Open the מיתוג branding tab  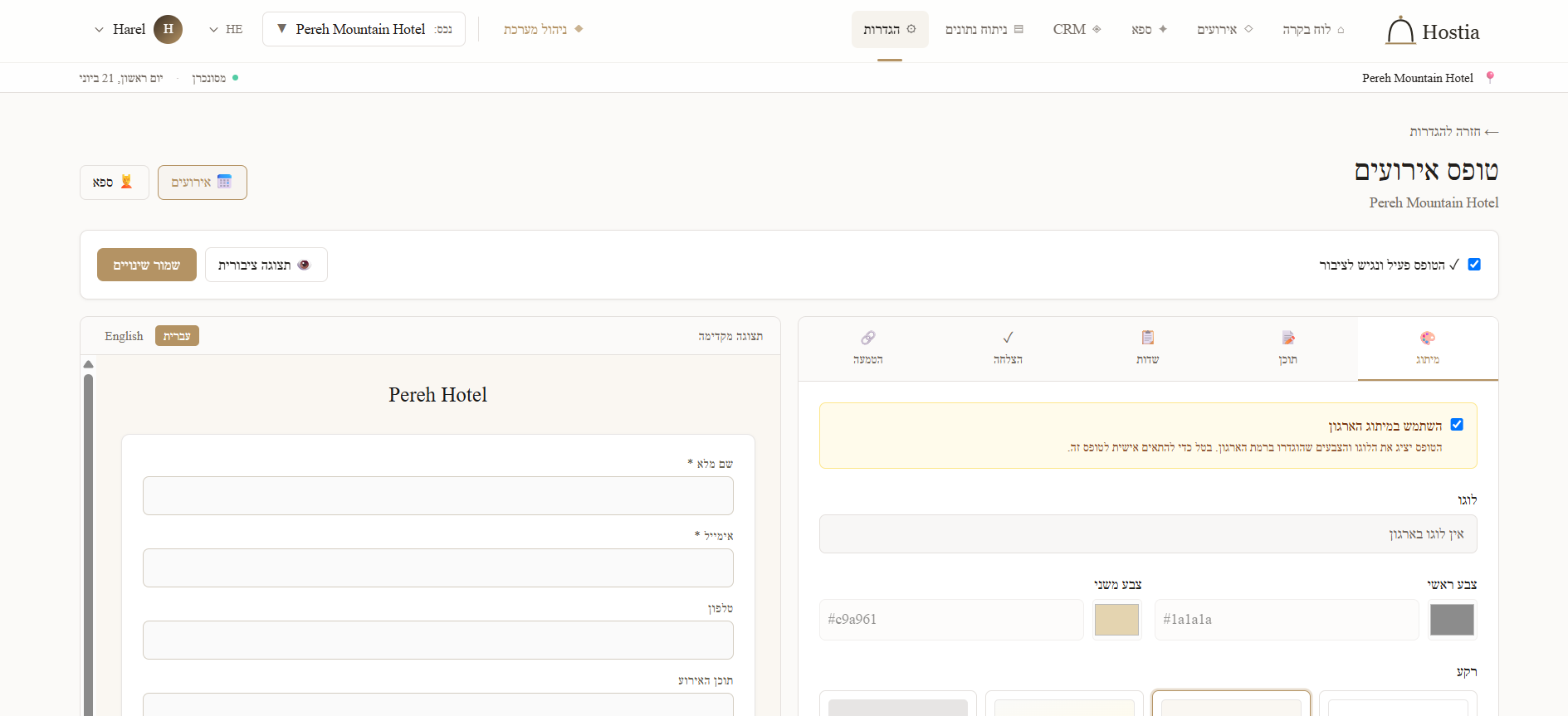click(x=1428, y=348)
